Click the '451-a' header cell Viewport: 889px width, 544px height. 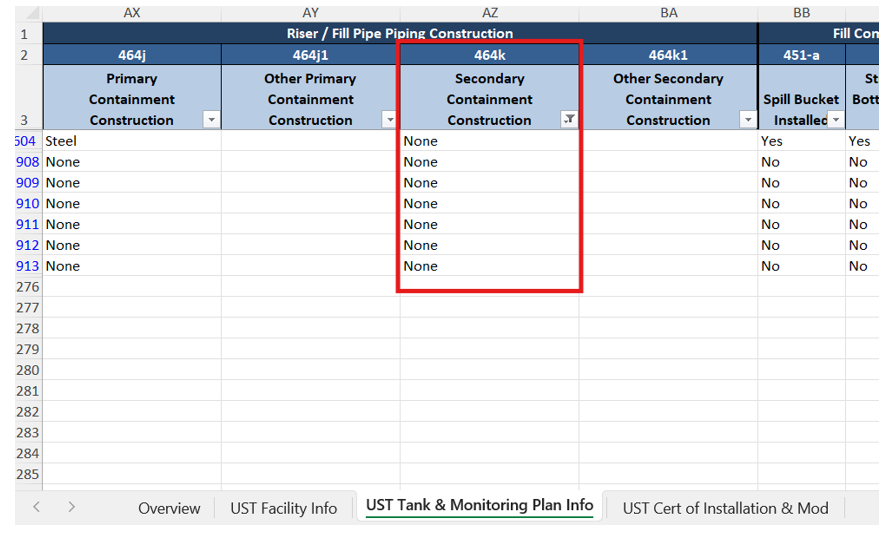[802, 55]
